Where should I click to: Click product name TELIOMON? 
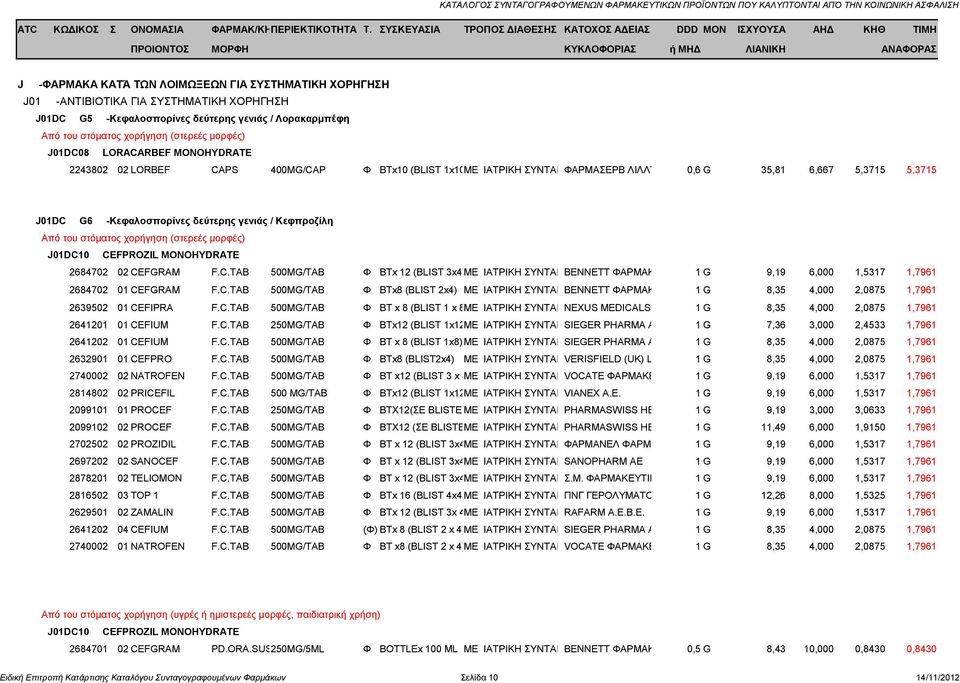tap(156, 479)
